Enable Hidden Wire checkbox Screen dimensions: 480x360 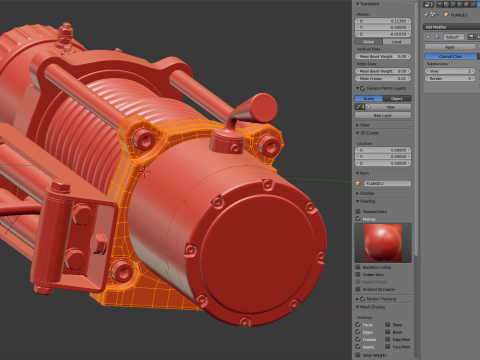[x=358, y=274]
